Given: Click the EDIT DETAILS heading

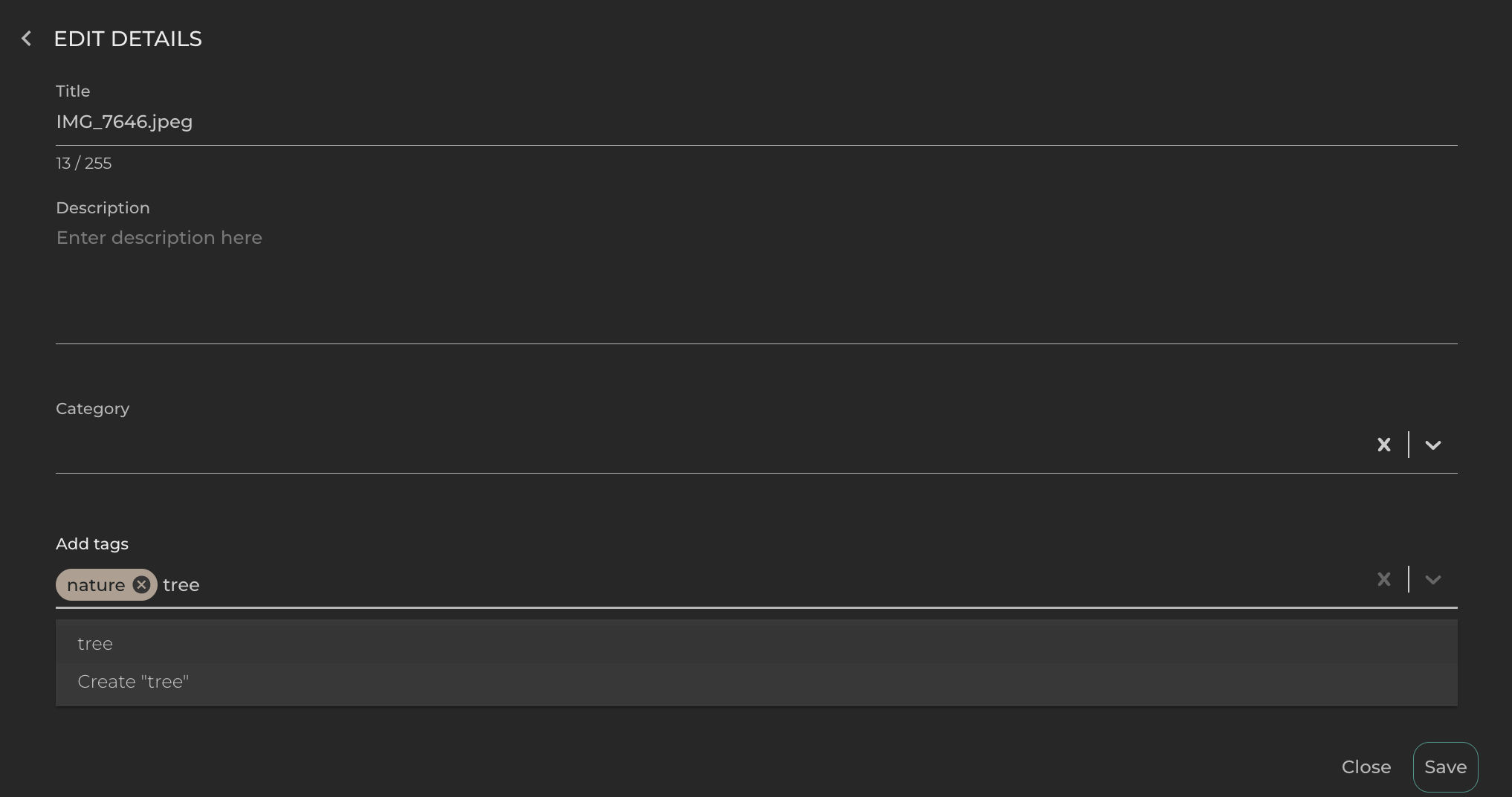Looking at the screenshot, I should click(128, 39).
